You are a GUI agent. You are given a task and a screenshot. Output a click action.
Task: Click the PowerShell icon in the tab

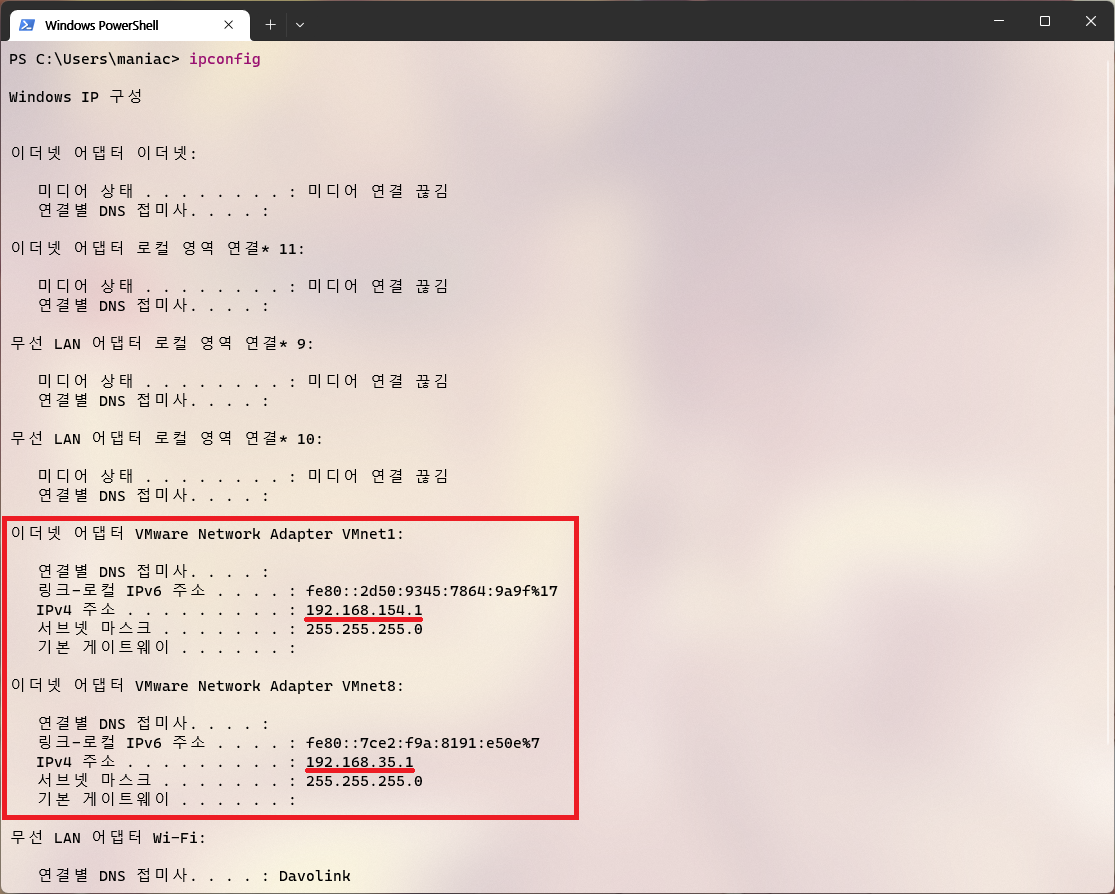pyautogui.click(x=27, y=25)
